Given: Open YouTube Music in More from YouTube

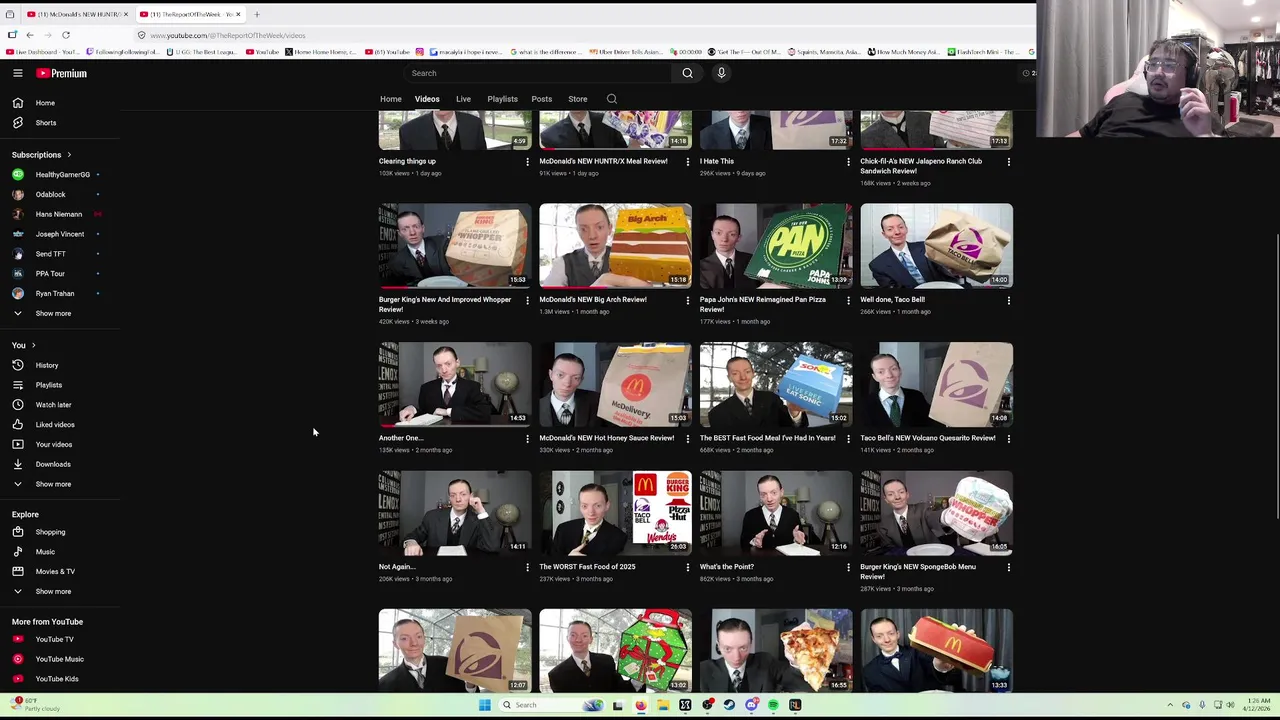Looking at the screenshot, I should pyautogui.click(x=60, y=659).
